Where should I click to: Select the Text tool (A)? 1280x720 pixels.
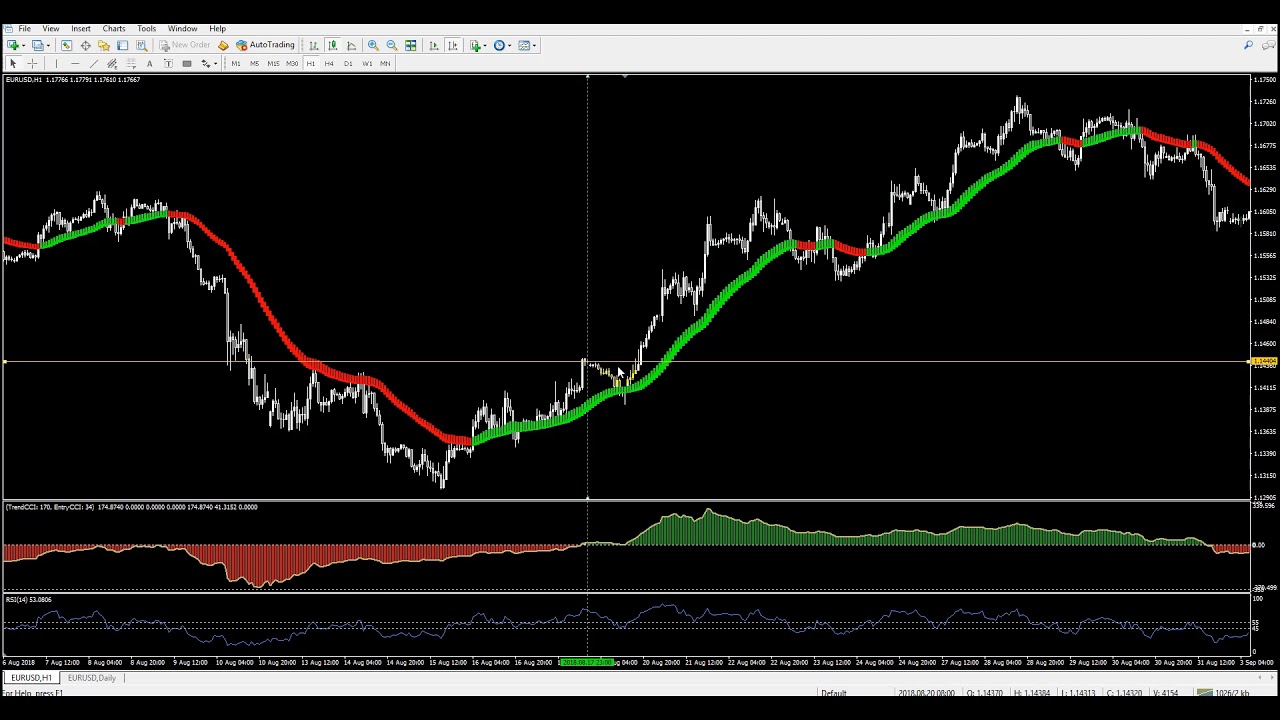[149, 63]
